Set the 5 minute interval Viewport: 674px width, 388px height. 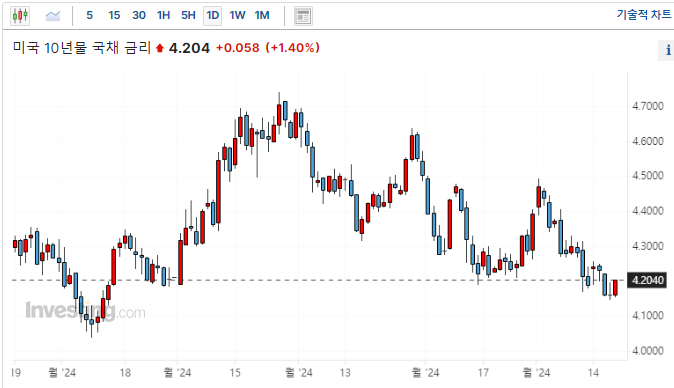click(89, 15)
